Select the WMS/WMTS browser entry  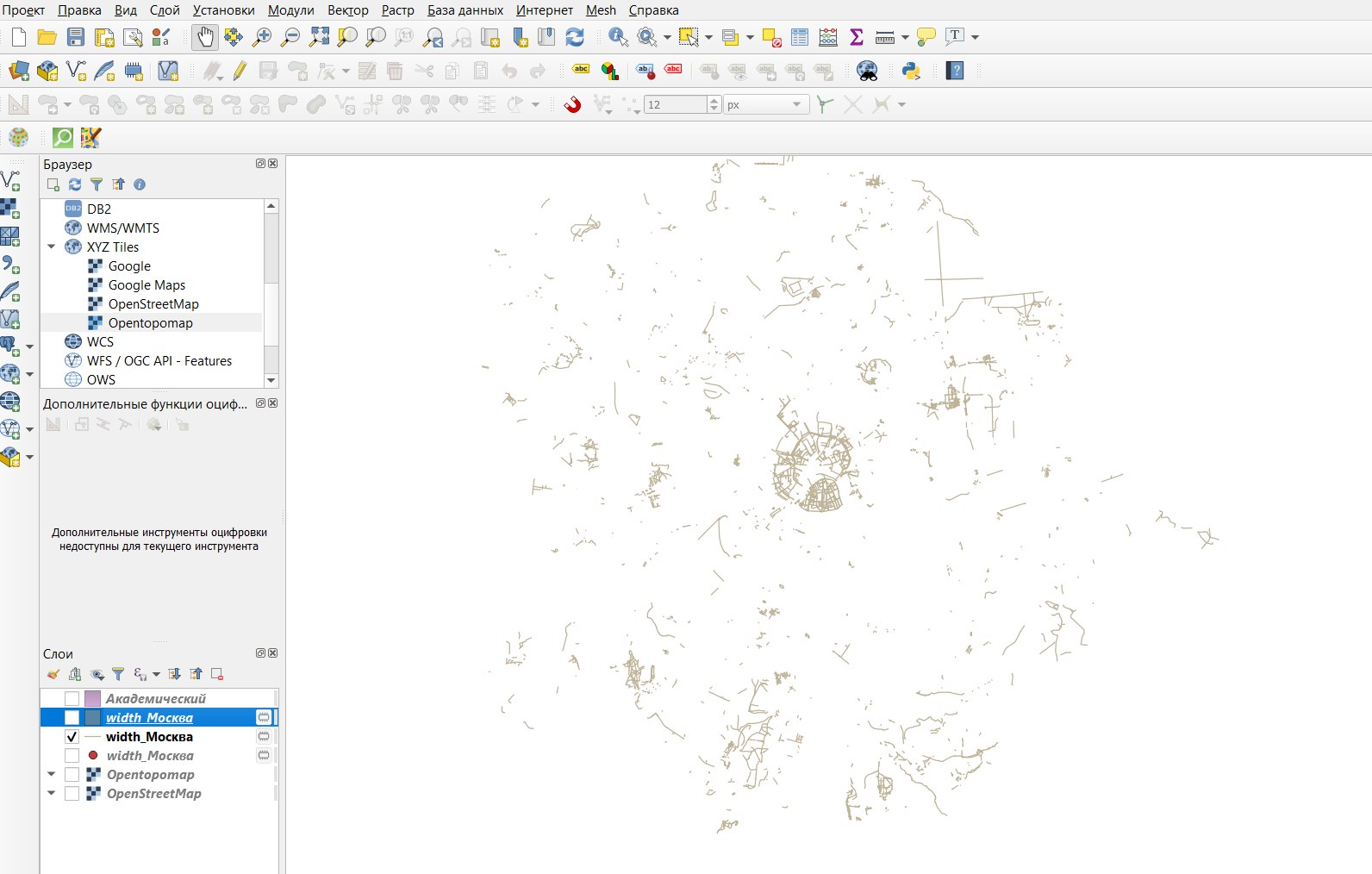pyautogui.click(x=123, y=228)
